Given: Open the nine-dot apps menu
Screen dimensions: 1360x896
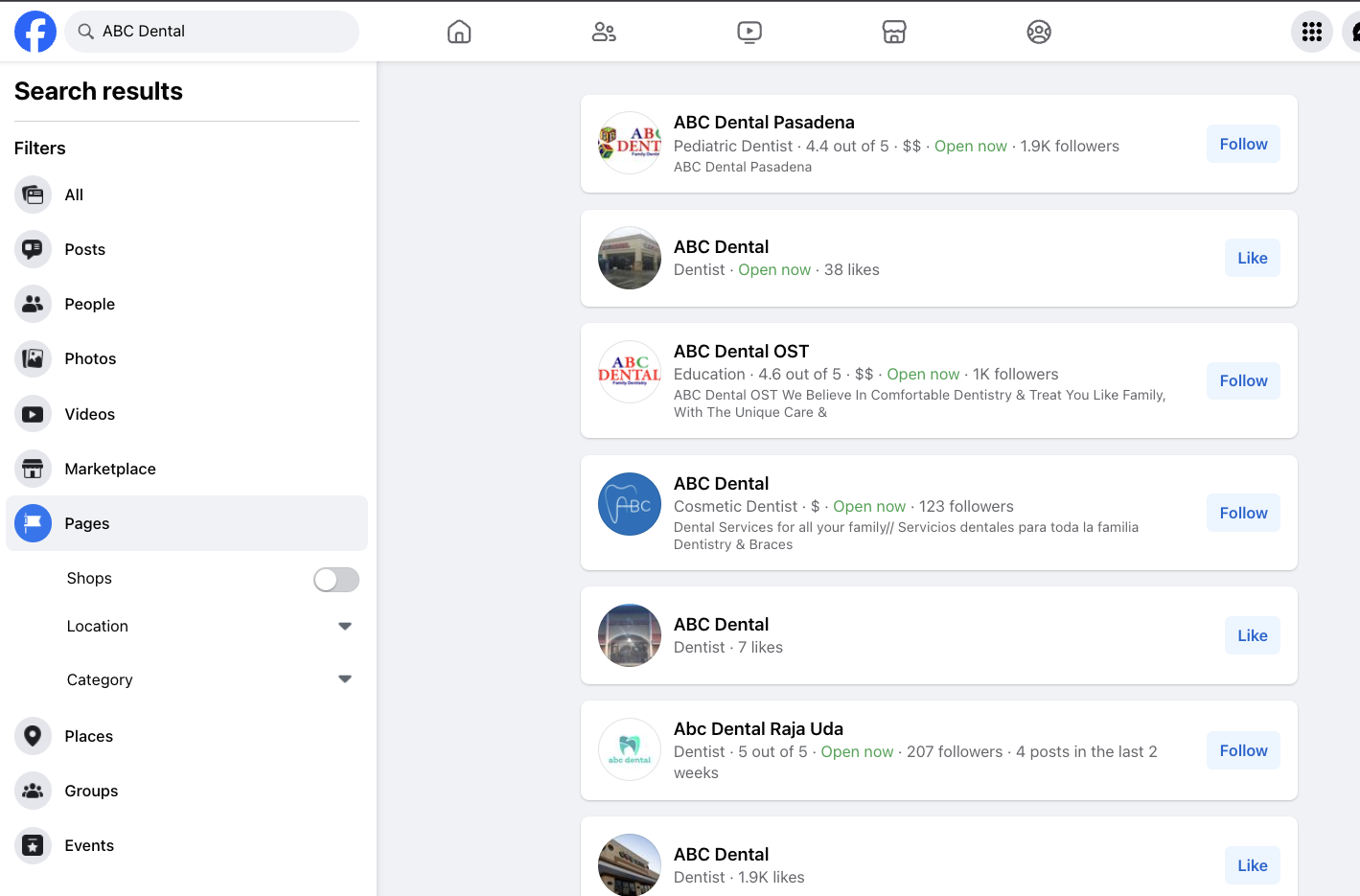Looking at the screenshot, I should tap(1312, 32).
